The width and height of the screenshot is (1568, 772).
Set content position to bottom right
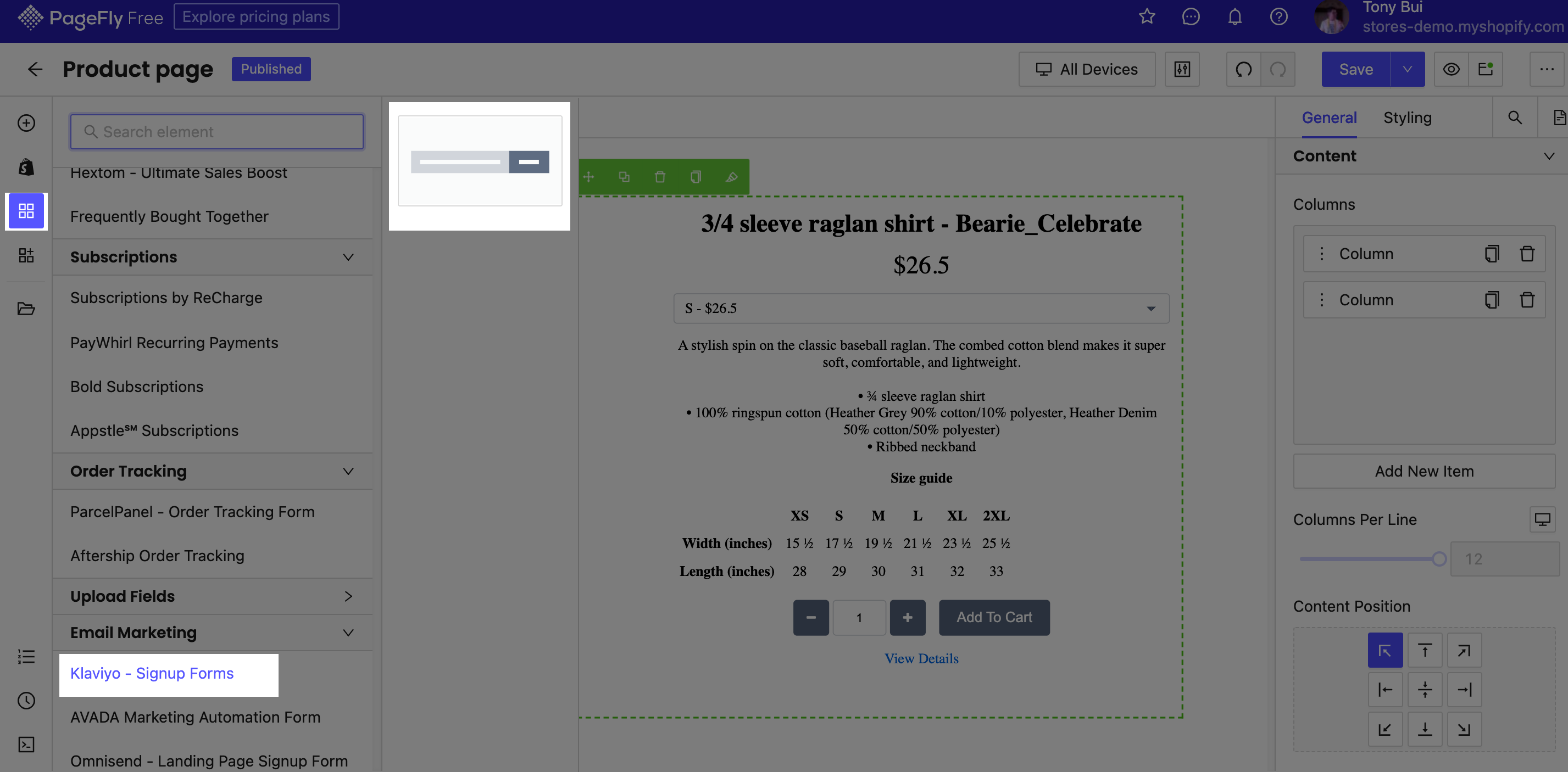pos(1464,729)
